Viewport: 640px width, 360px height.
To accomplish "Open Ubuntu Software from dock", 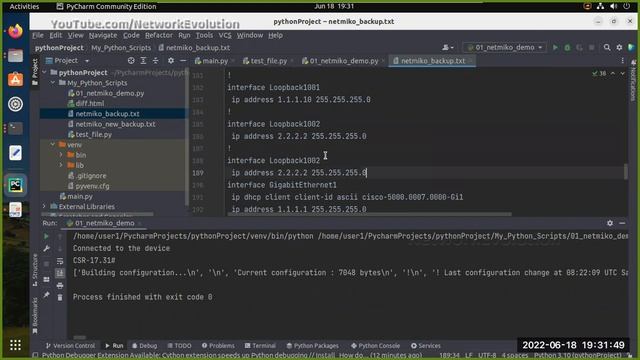I will pyautogui.click(x=16, y=80).
